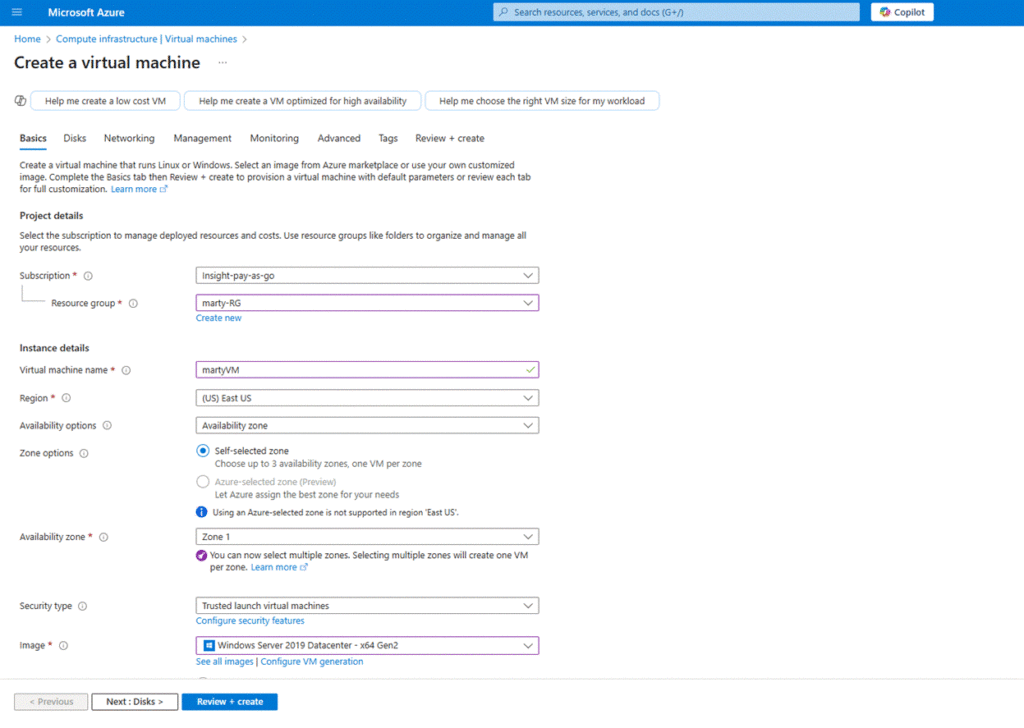
Task: Select the Self-selected zone radio button
Action: [x=203, y=452]
